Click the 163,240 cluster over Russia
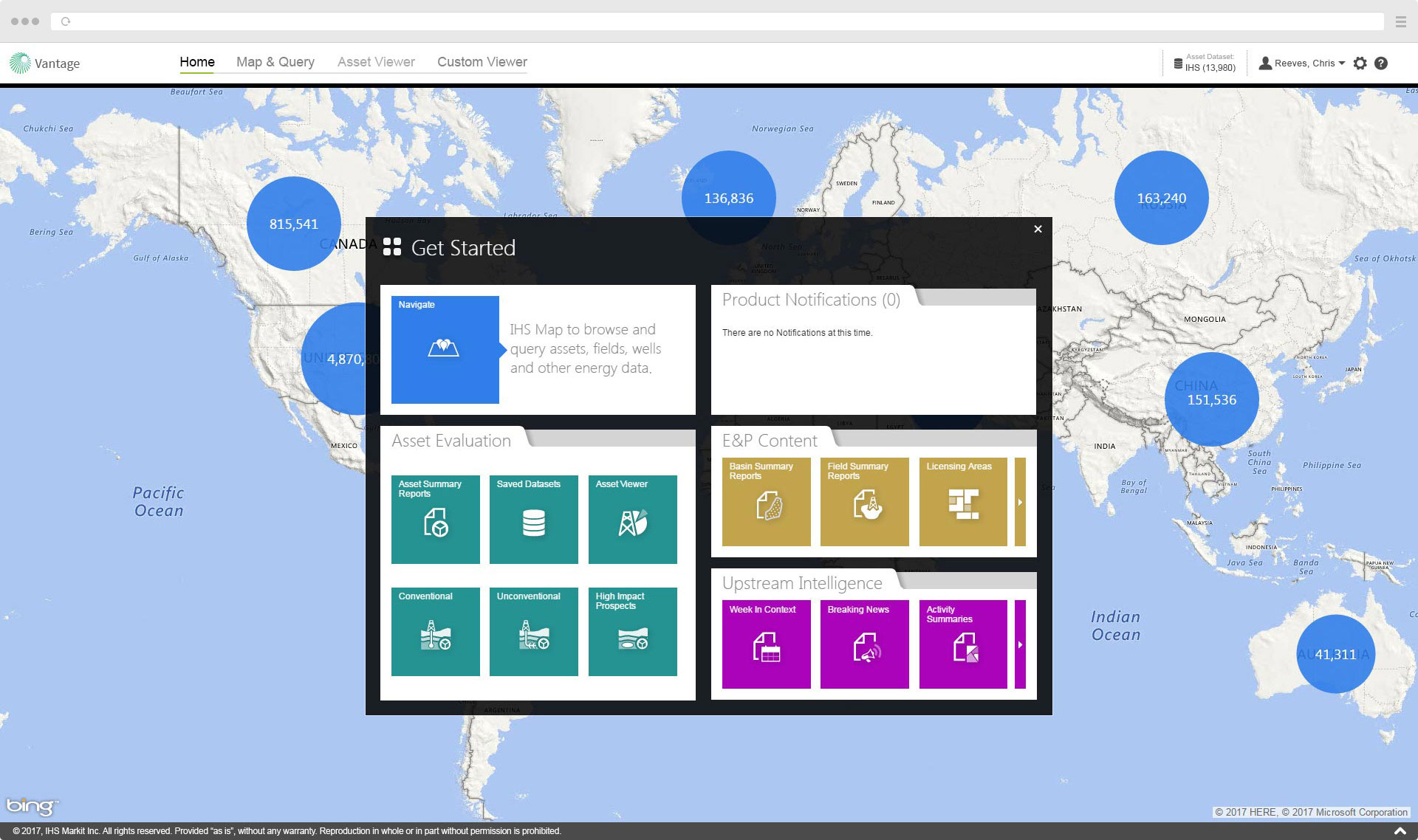Image resolution: width=1418 pixels, height=840 pixels. pos(1161,198)
